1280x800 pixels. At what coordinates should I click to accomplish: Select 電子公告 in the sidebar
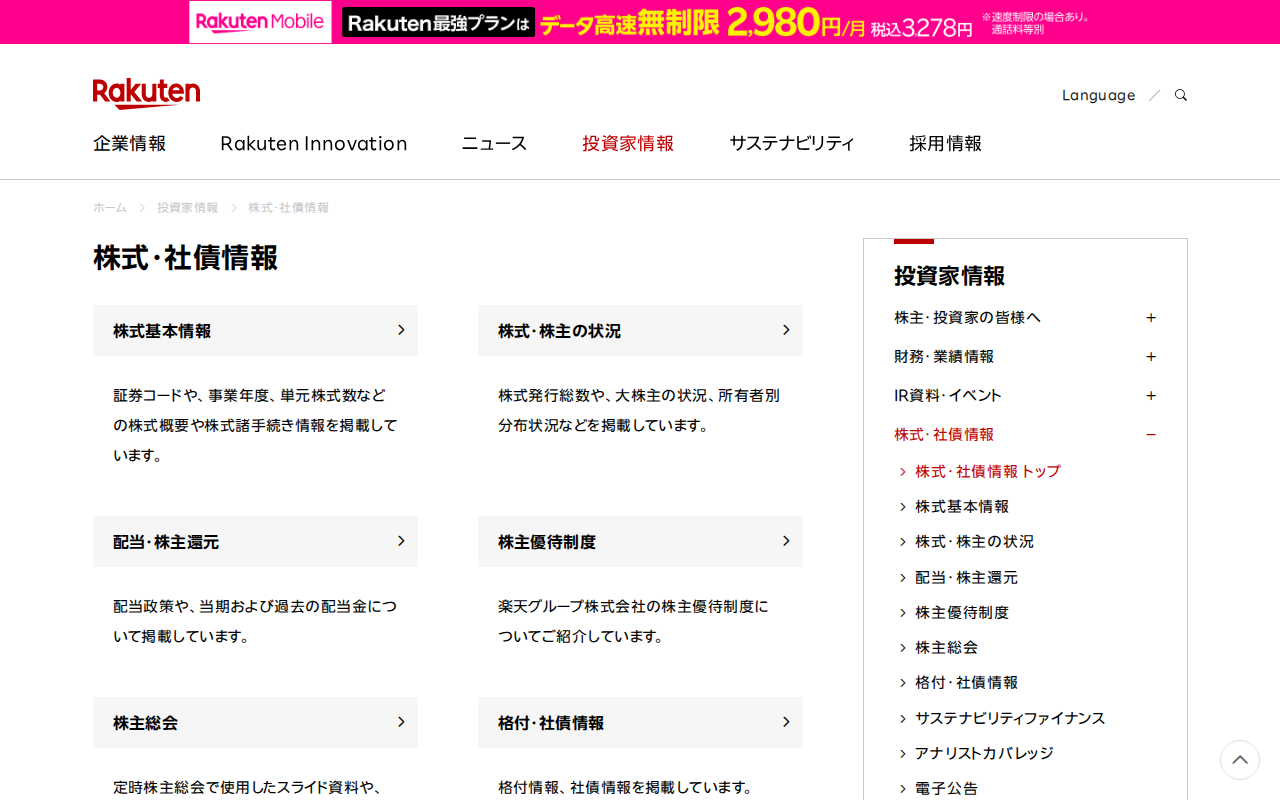click(x=948, y=788)
